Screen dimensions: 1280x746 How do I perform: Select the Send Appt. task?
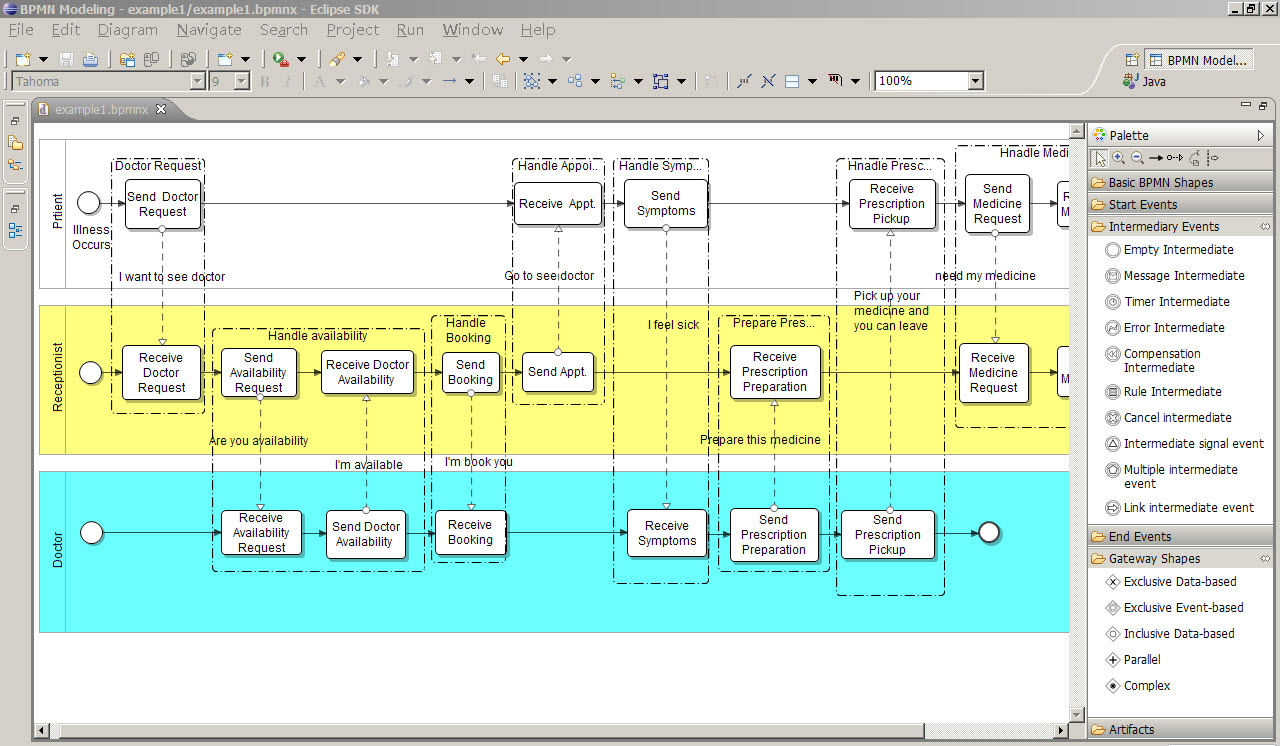pos(557,372)
